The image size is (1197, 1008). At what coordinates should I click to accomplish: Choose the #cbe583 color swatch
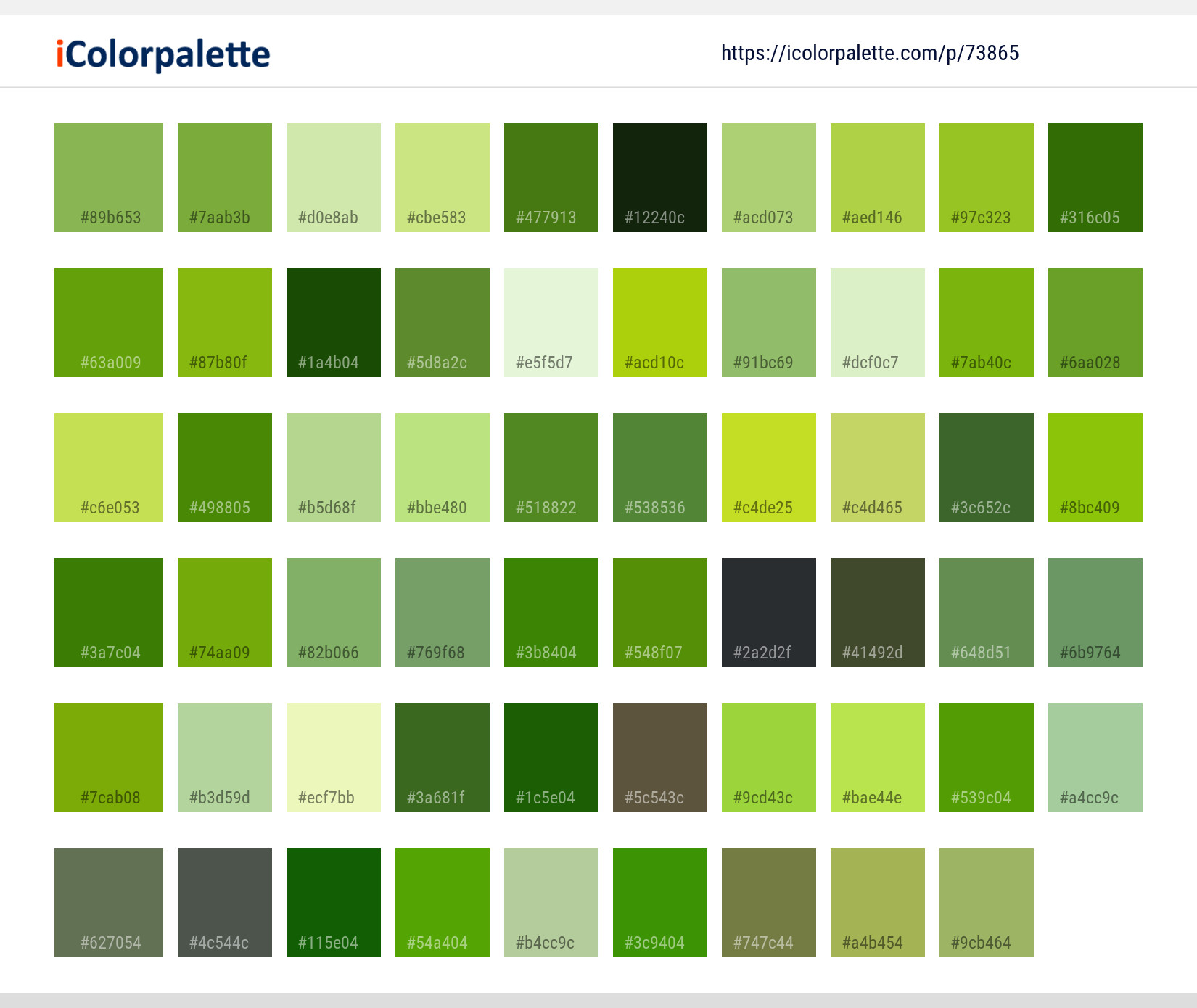coord(443,178)
